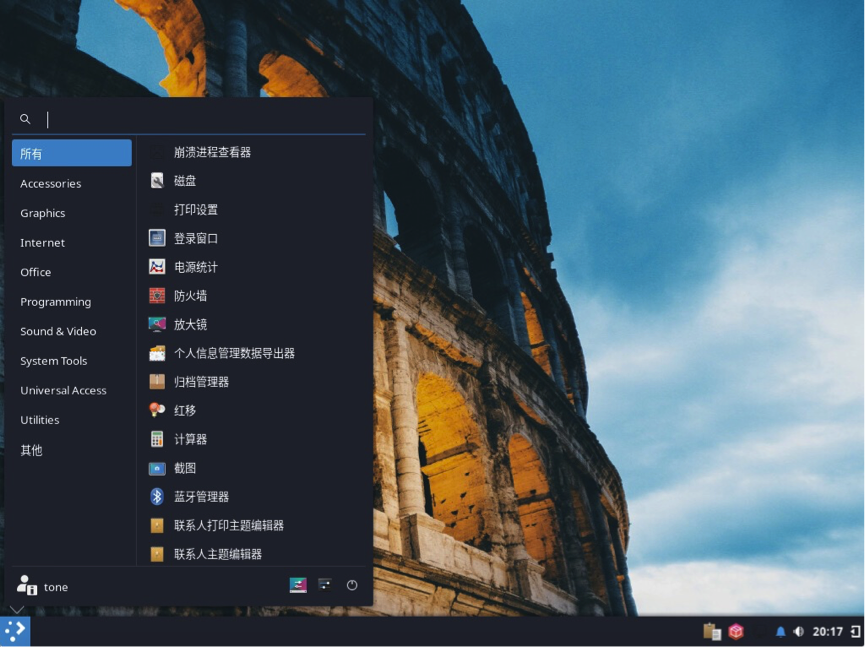Open 电源统计 power statistics icon

point(157,266)
